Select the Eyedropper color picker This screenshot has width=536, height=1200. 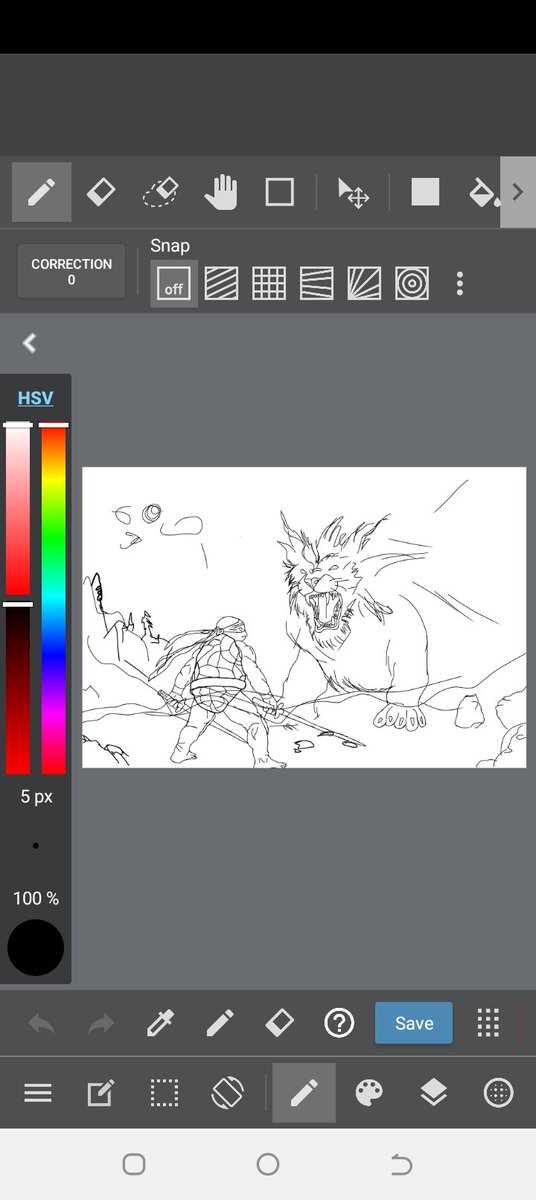click(x=160, y=1023)
